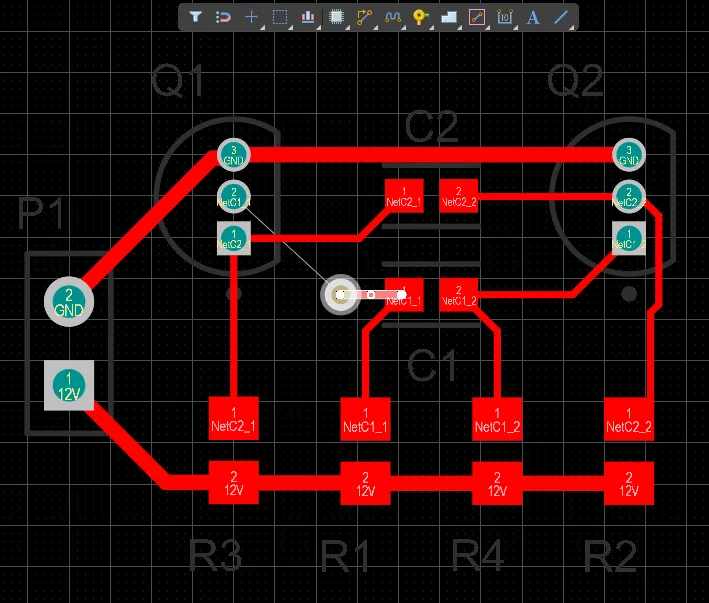Choose the dashed rectangle selection tool

tap(280, 17)
